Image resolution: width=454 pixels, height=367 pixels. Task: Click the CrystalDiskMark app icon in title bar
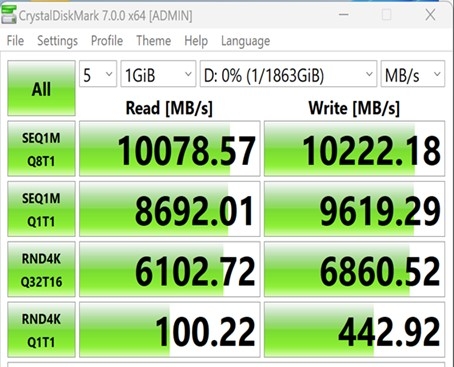pyautogui.click(x=8, y=15)
